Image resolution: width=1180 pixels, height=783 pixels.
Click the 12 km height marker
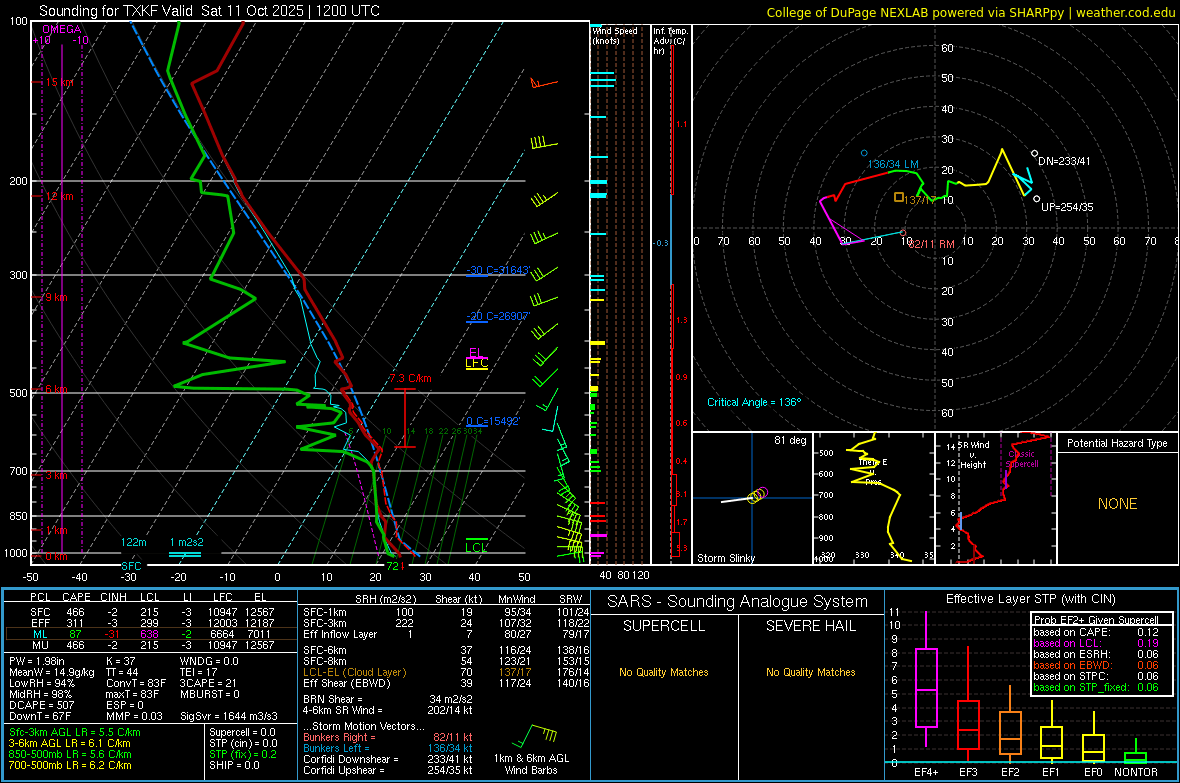59,196
